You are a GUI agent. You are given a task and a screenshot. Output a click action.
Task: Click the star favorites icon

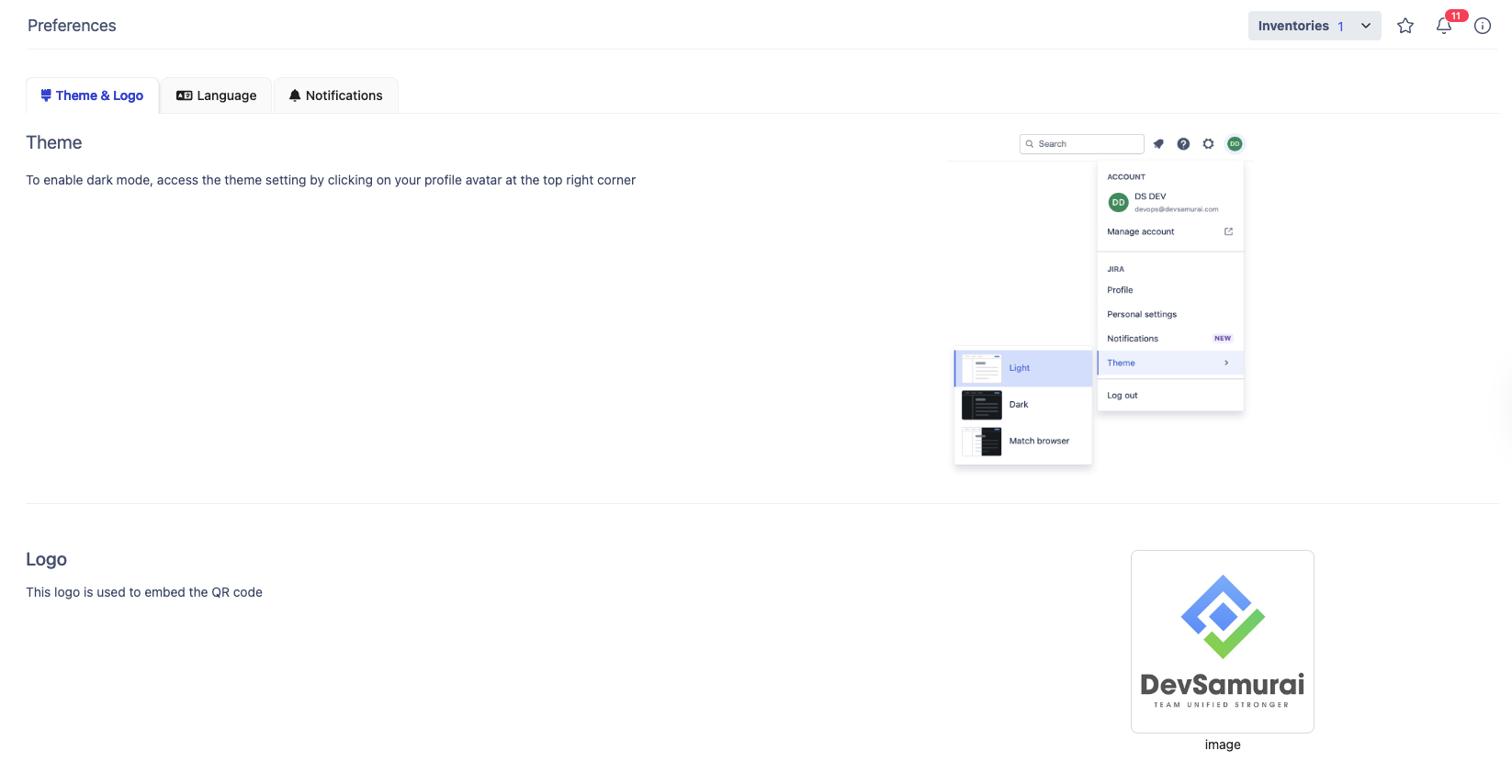pos(1405,26)
